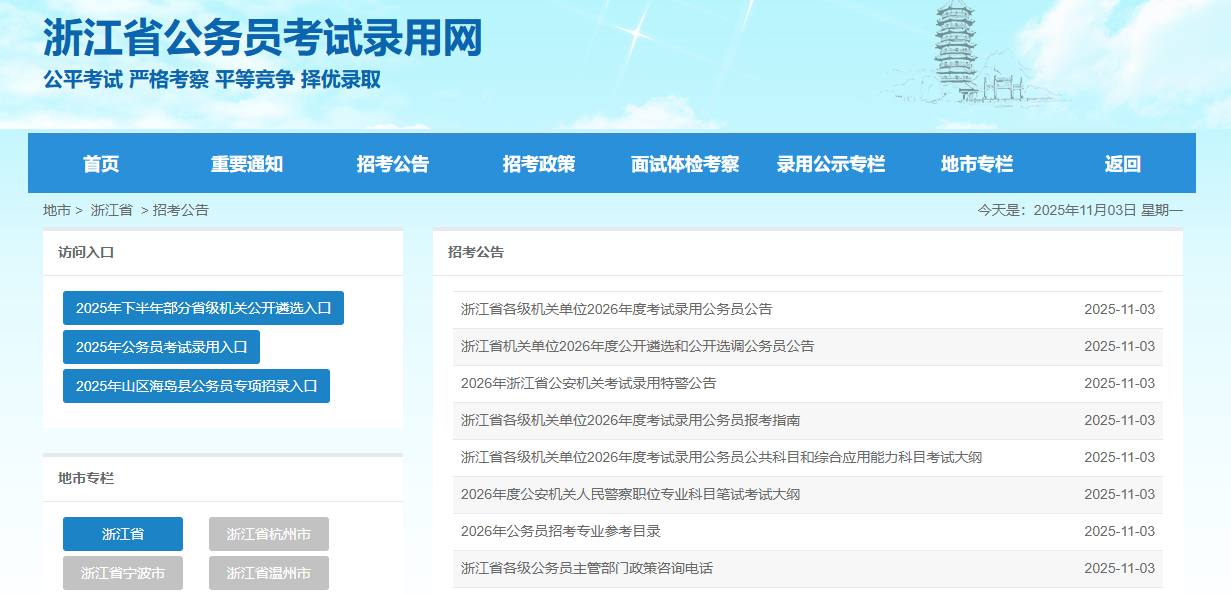The width and height of the screenshot is (1231, 594).
Task: Click 2025年公务员考试录用入口 button
Action: coord(161,347)
